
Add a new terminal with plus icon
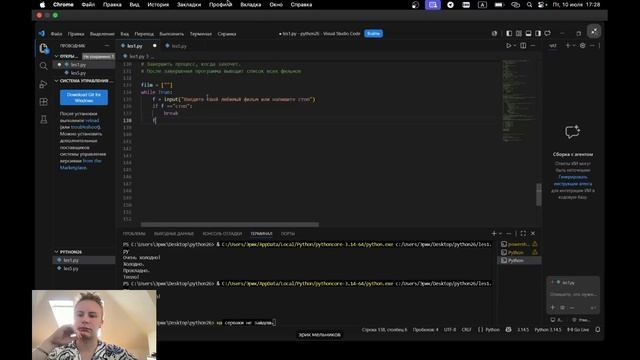click(x=494, y=233)
